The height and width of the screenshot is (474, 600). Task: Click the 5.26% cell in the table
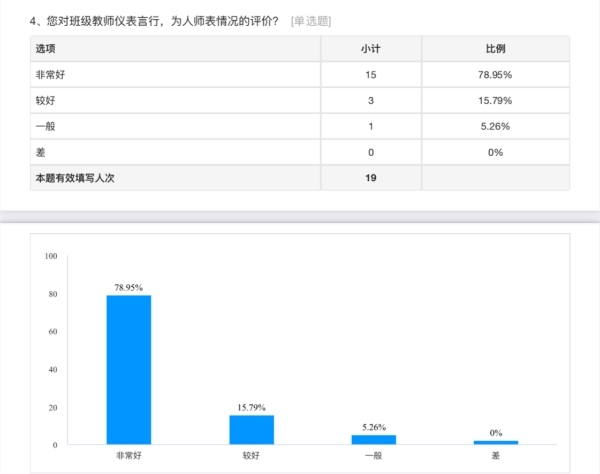pos(495,126)
